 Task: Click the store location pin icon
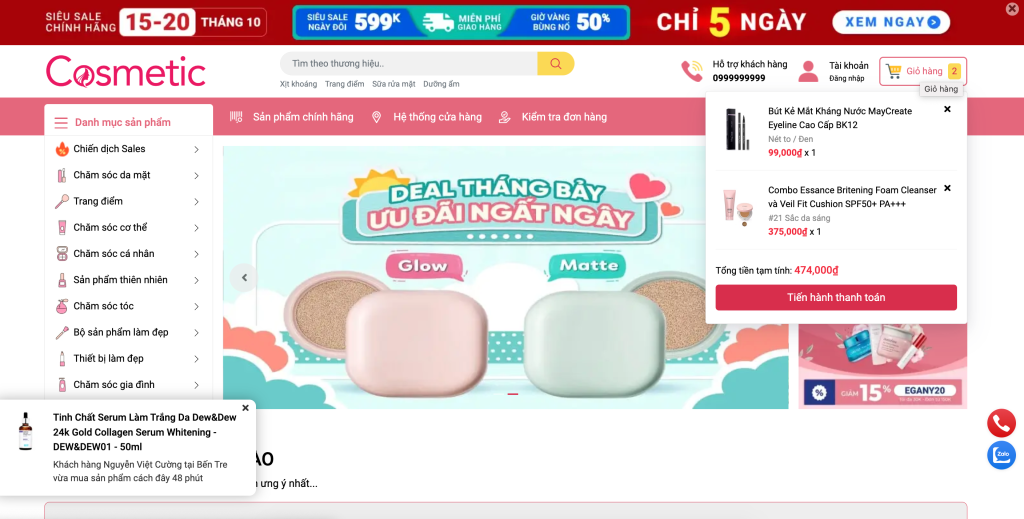click(x=376, y=117)
